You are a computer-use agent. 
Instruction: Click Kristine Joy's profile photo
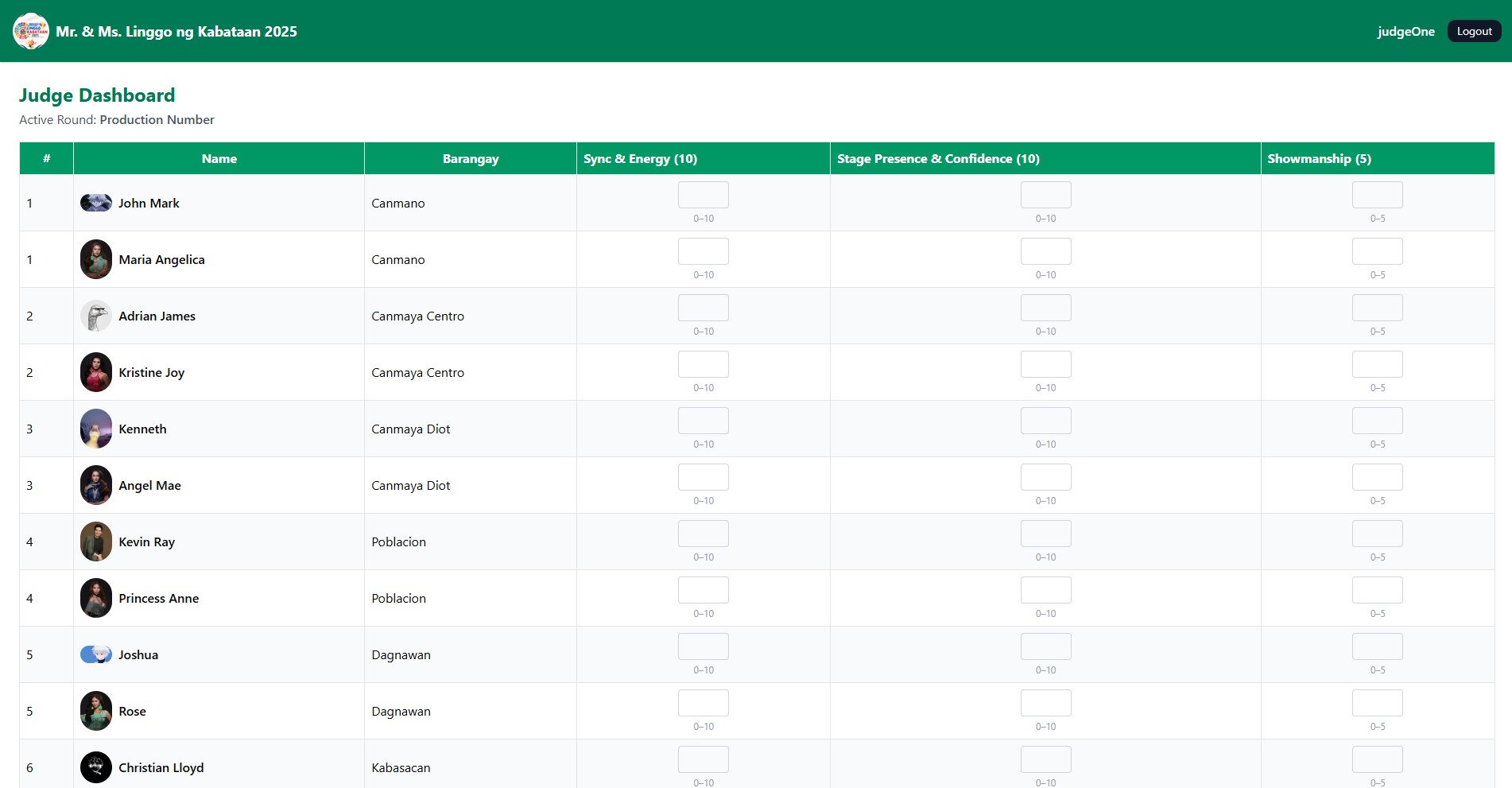[x=96, y=372]
